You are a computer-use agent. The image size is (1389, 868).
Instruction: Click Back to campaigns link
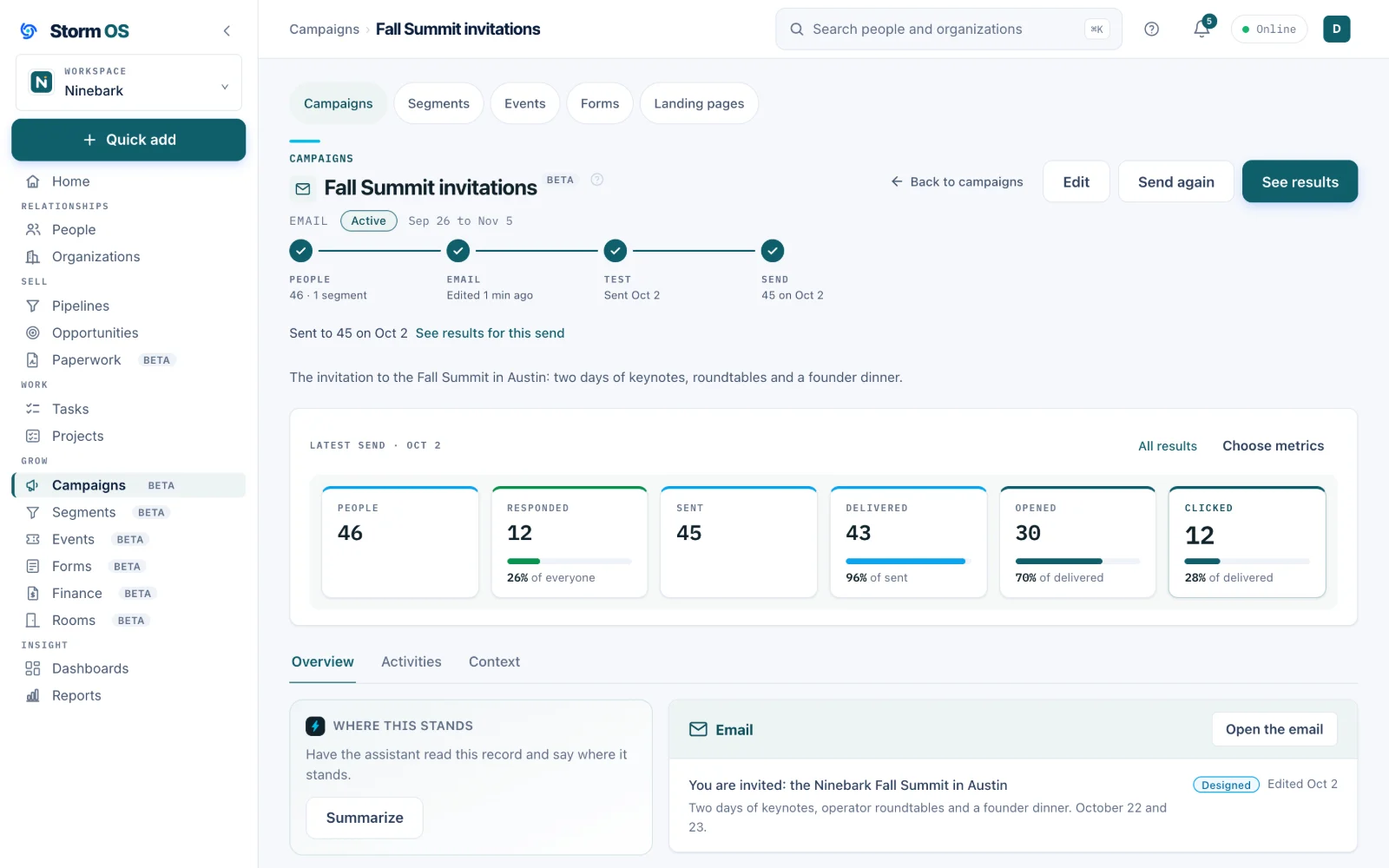pyautogui.click(x=957, y=182)
